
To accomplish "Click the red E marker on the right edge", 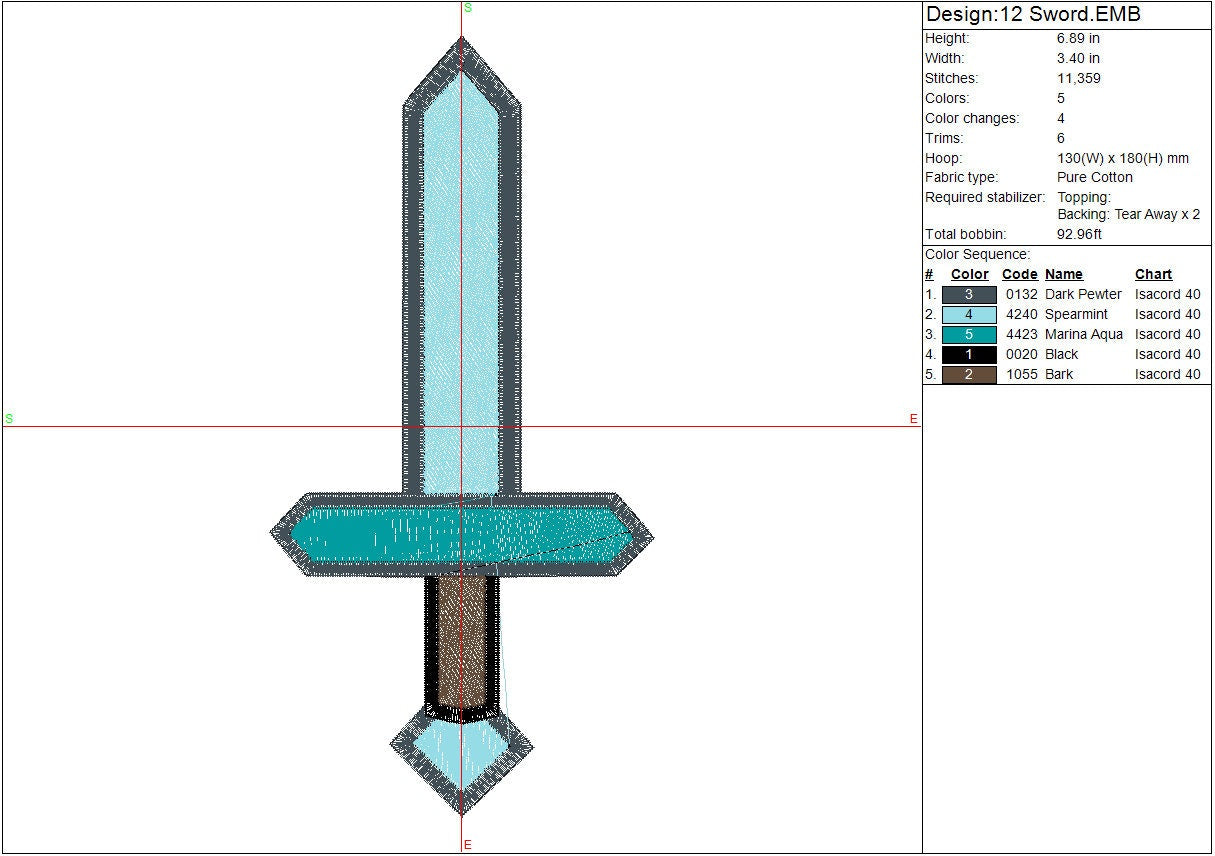I will coord(913,420).
